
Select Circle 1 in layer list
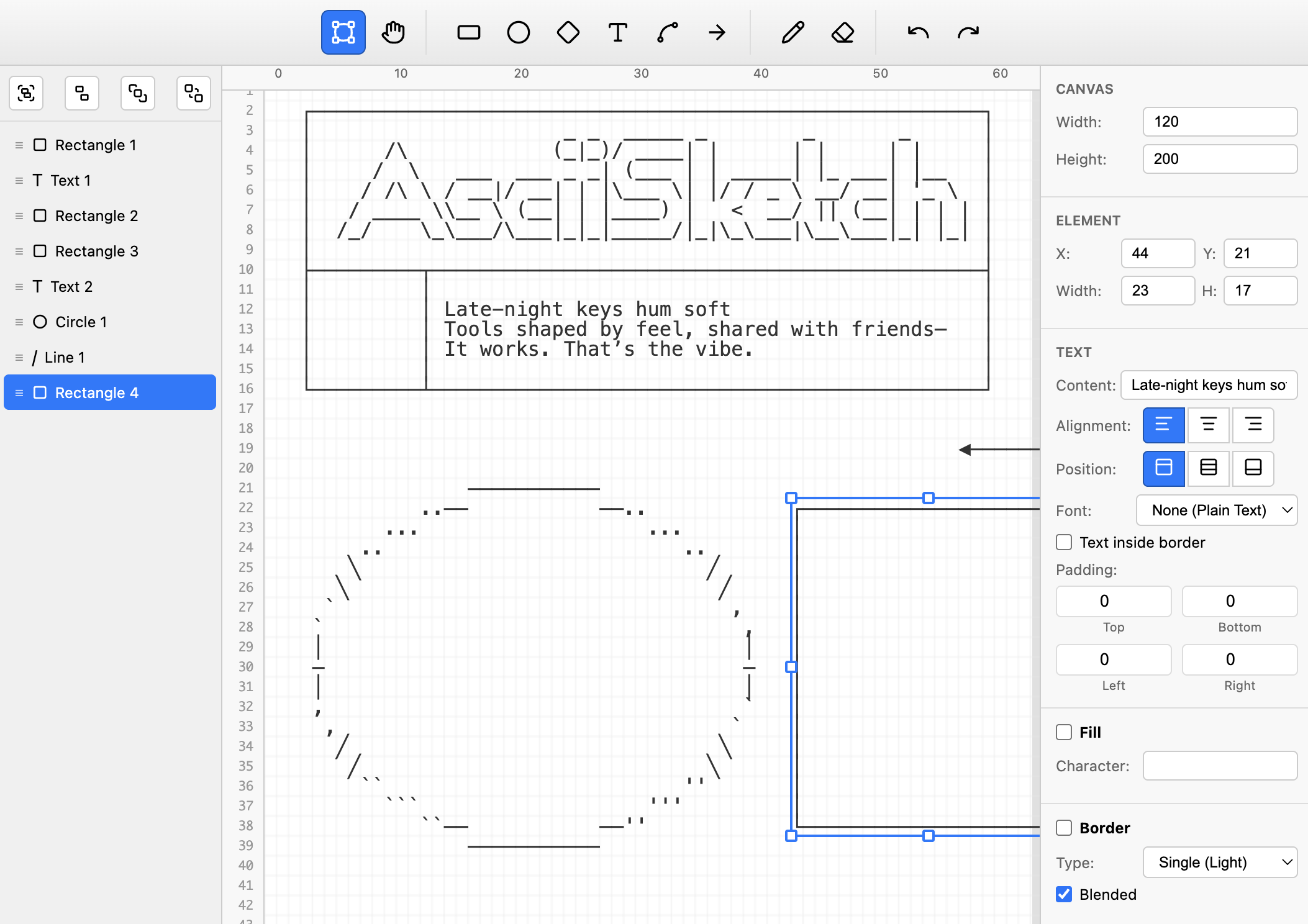click(x=81, y=322)
